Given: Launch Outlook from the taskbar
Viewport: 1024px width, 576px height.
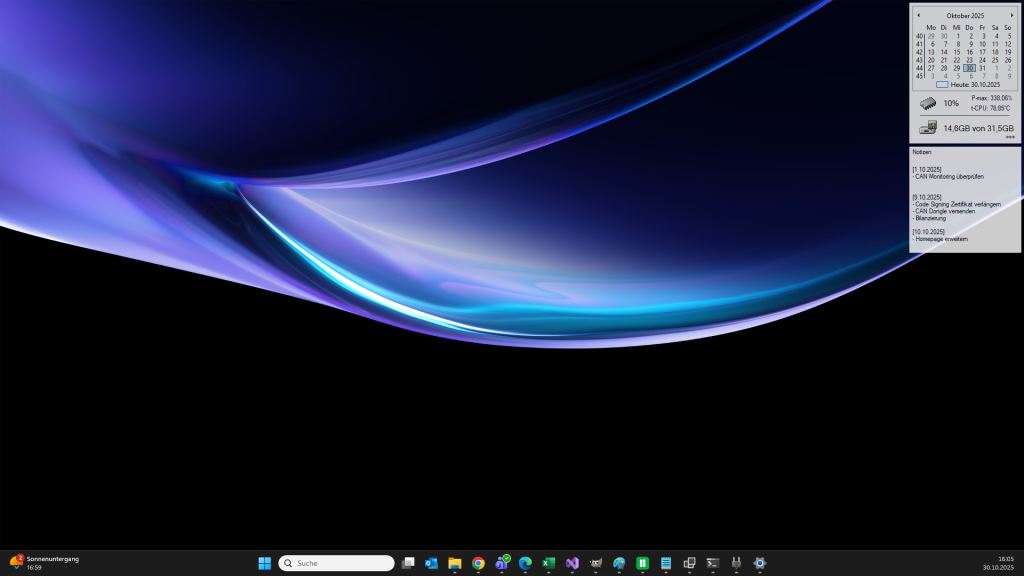Looking at the screenshot, I should 432,563.
